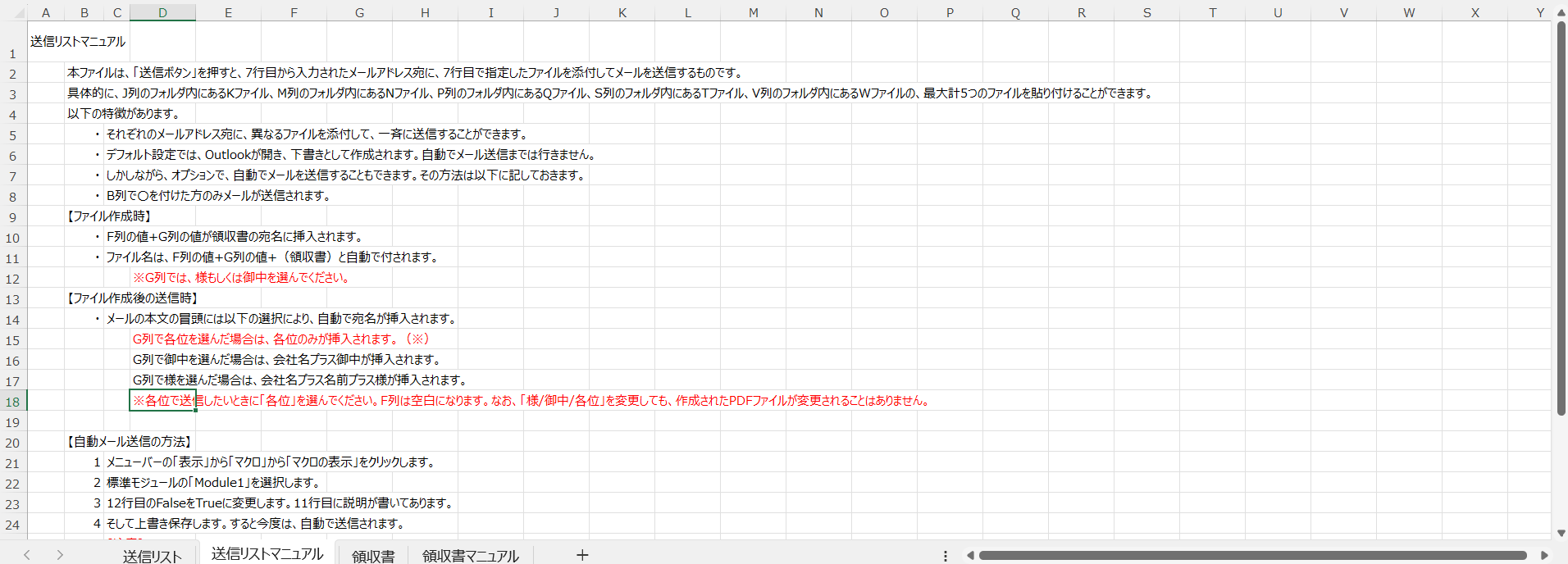Viewport: 1568px width, 564px height.
Task: Click the previous sheet navigation arrow
Action: click(x=27, y=555)
